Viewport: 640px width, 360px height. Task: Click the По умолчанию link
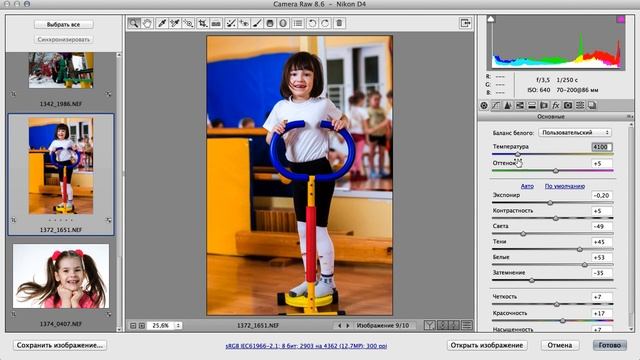(x=564, y=186)
